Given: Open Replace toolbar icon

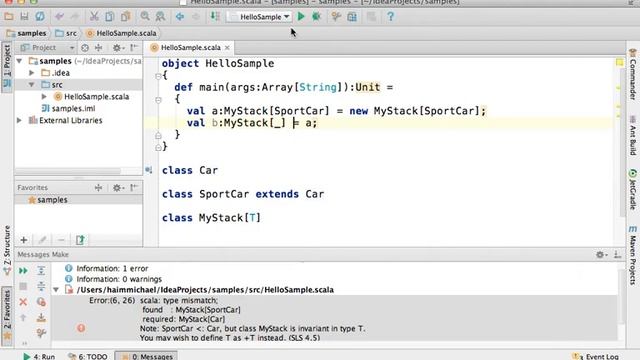Looking at the screenshot, I should (x=160, y=17).
